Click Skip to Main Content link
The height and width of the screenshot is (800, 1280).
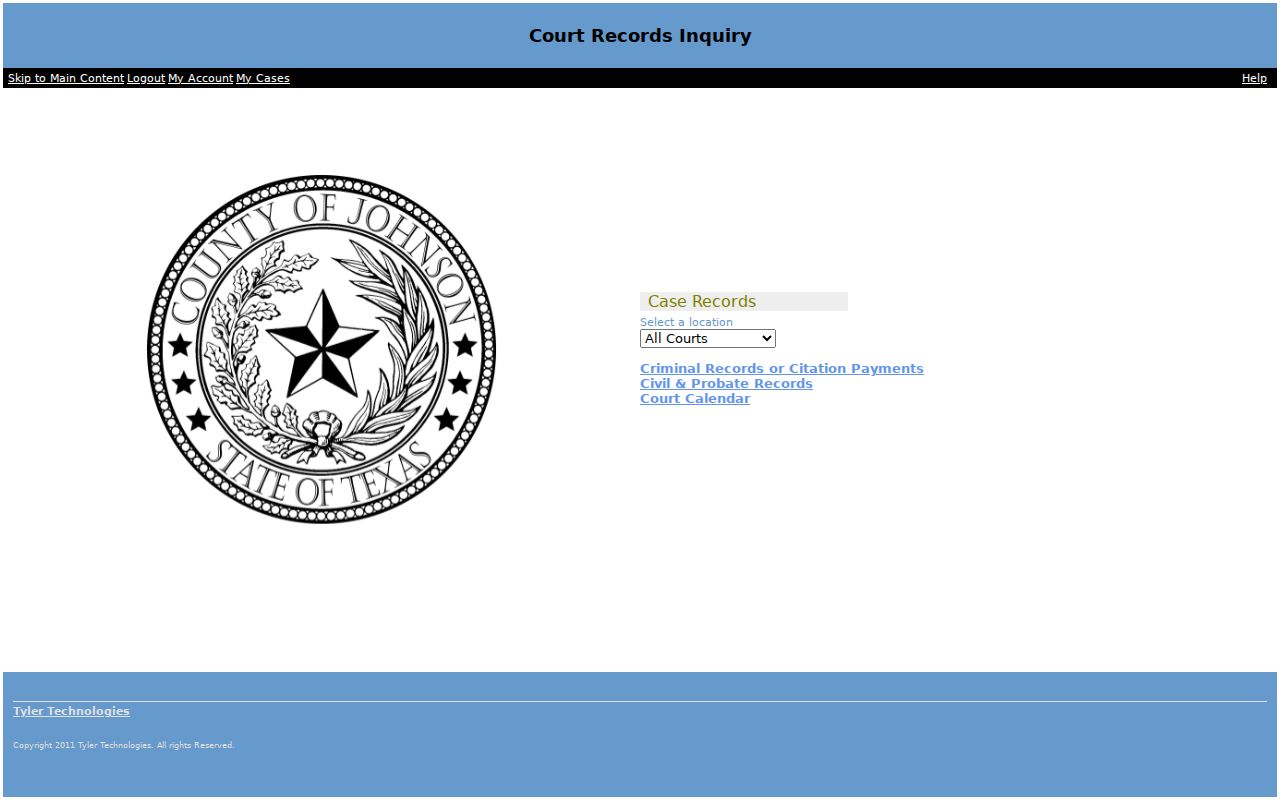[x=66, y=78]
